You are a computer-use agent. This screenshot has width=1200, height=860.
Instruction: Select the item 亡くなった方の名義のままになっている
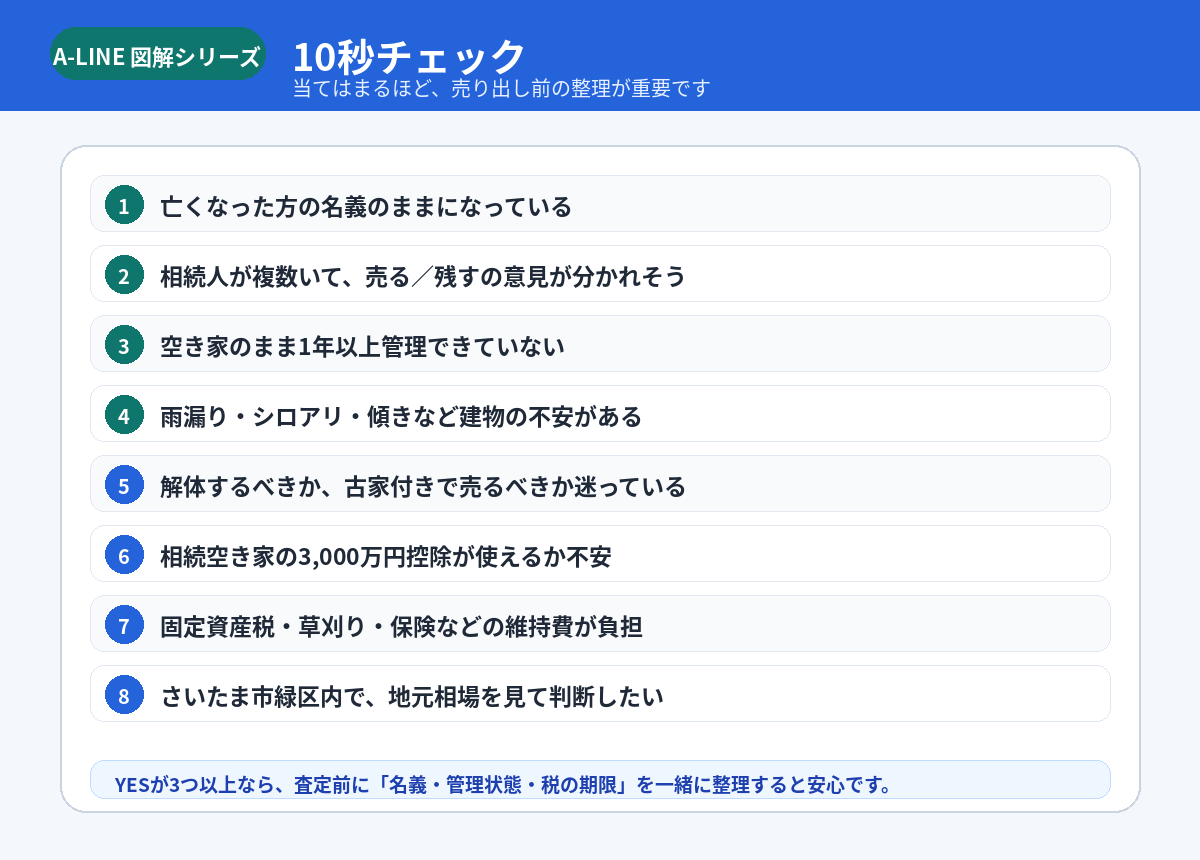pyautogui.click(x=366, y=207)
